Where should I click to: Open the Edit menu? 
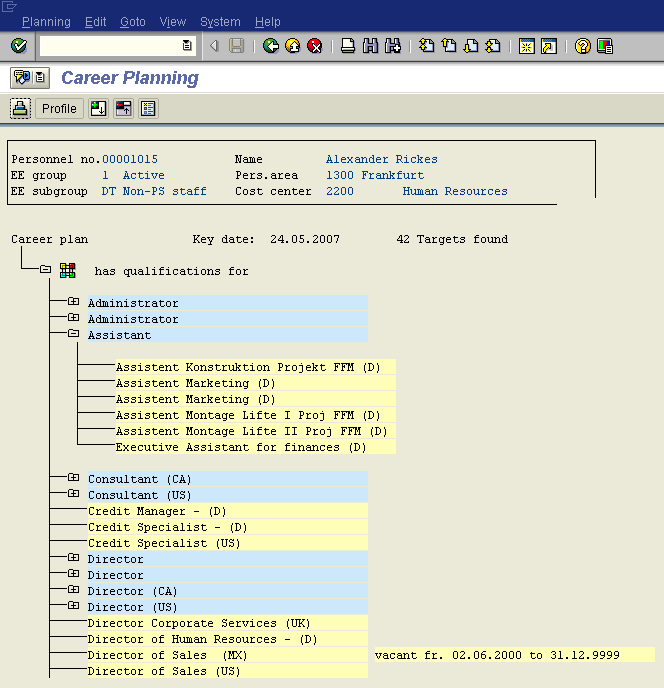tap(96, 22)
